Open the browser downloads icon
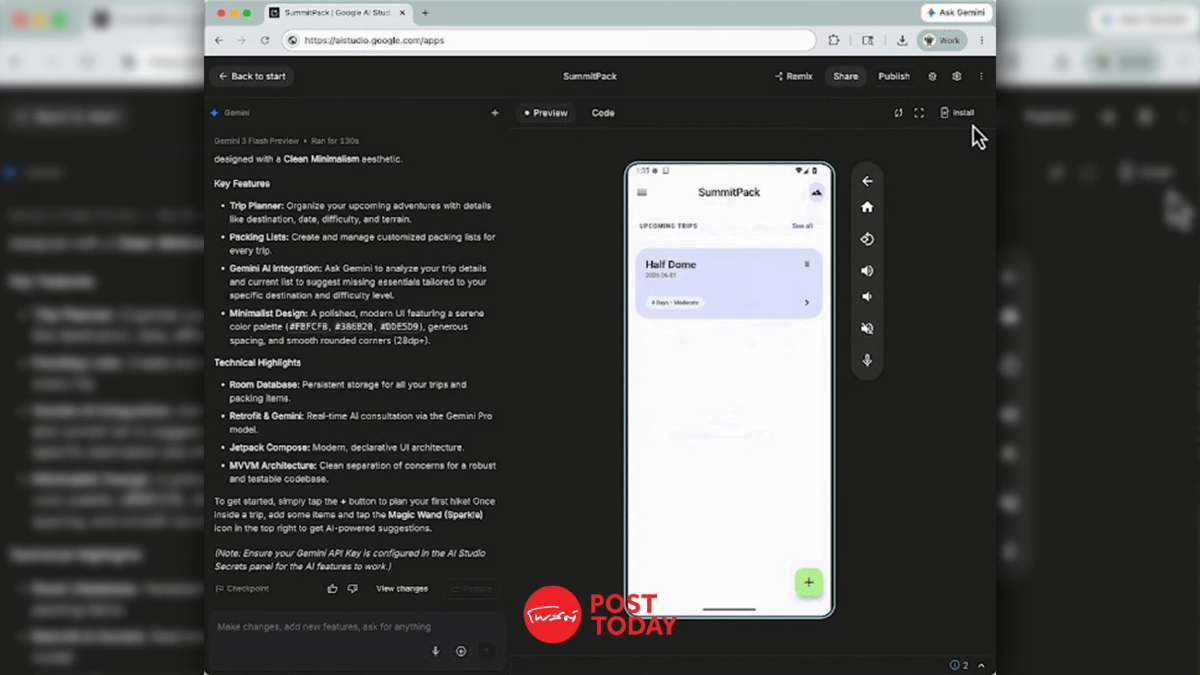Screen dimensions: 1200x675 click(x=902, y=40)
